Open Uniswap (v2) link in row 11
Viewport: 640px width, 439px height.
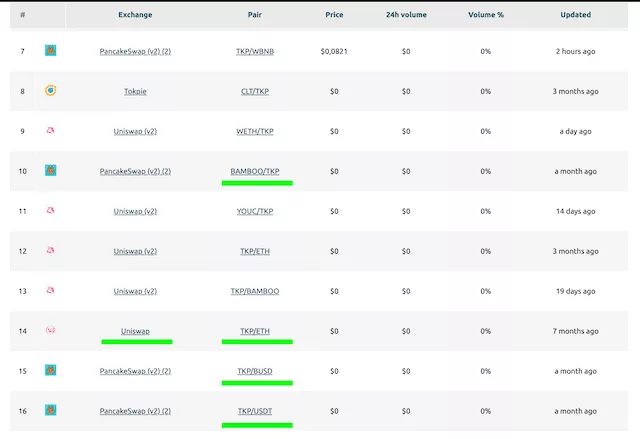(x=135, y=211)
